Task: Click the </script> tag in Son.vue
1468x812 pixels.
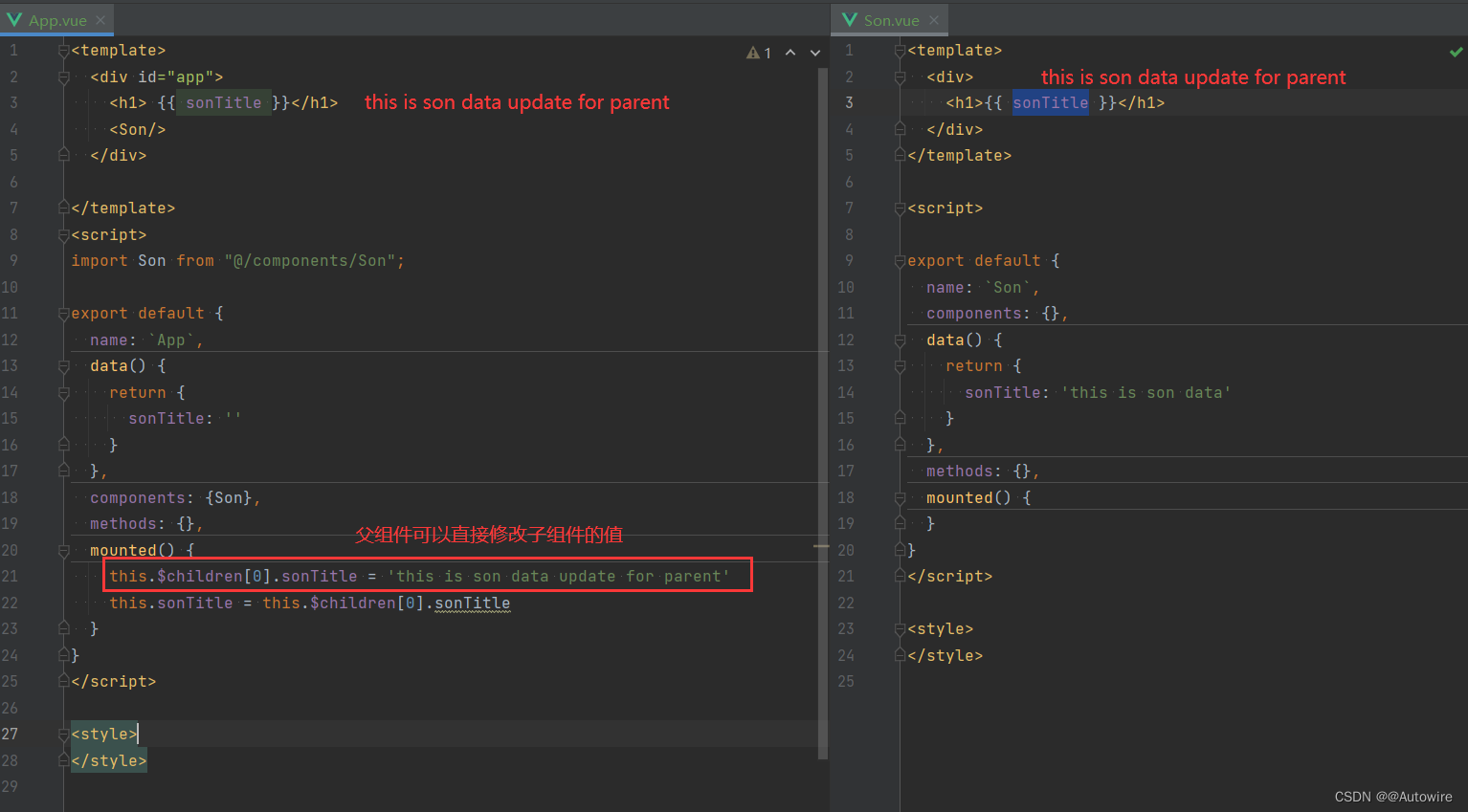Action: [950, 576]
